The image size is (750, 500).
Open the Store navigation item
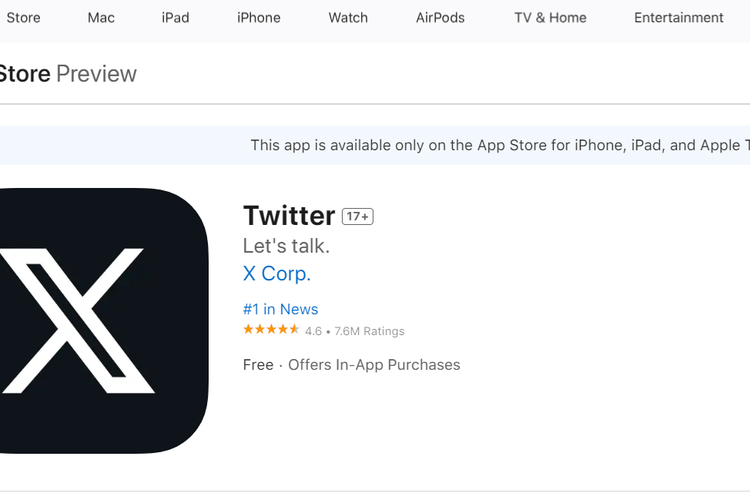[23, 18]
